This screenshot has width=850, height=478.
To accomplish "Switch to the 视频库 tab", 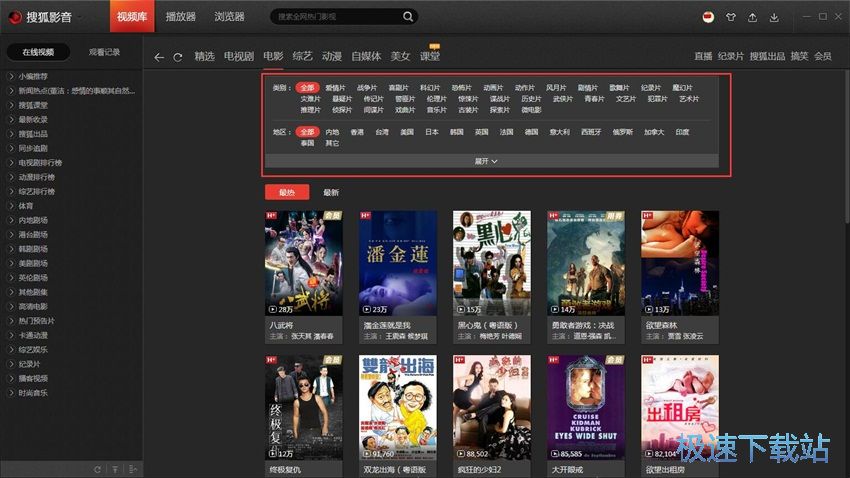I will (x=132, y=17).
